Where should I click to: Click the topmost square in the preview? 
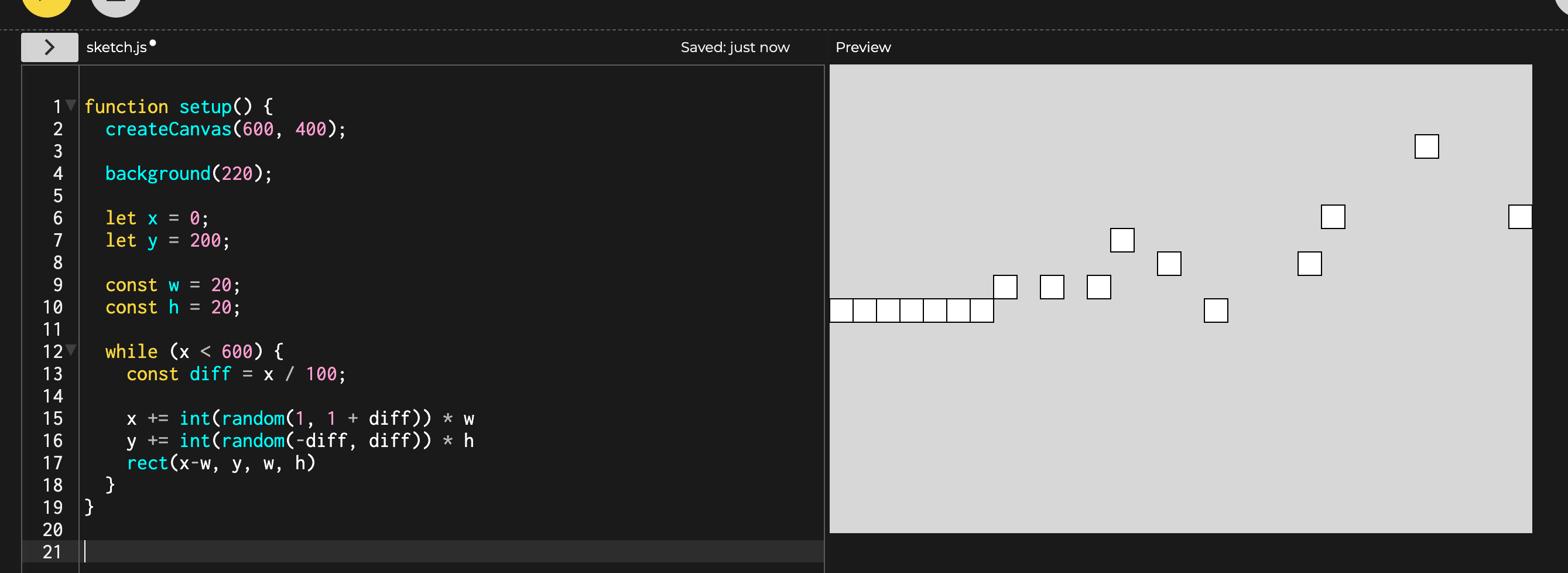click(x=1426, y=146)
